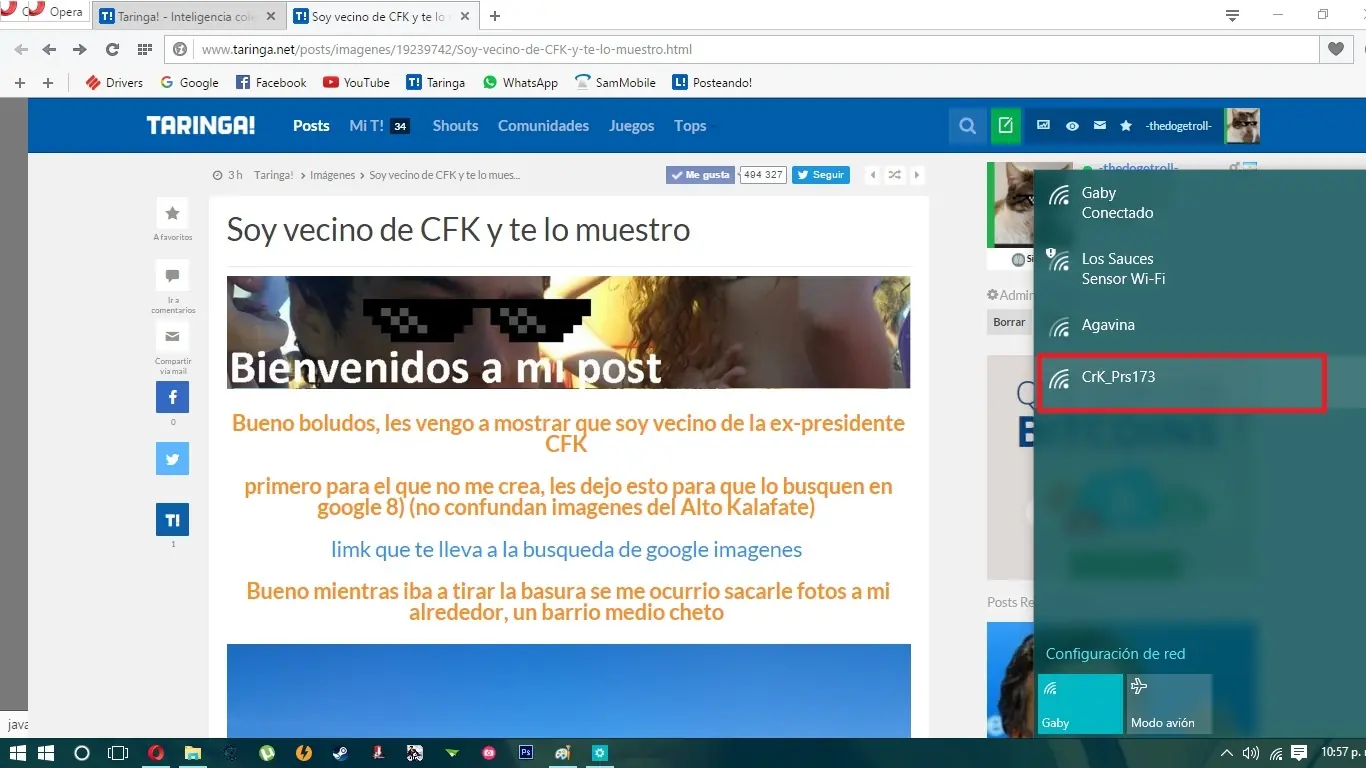Image resolution: width=1366 pixels, height=768 pixels.
Task: Go to Shouts section
Action: tap(455, 126)
